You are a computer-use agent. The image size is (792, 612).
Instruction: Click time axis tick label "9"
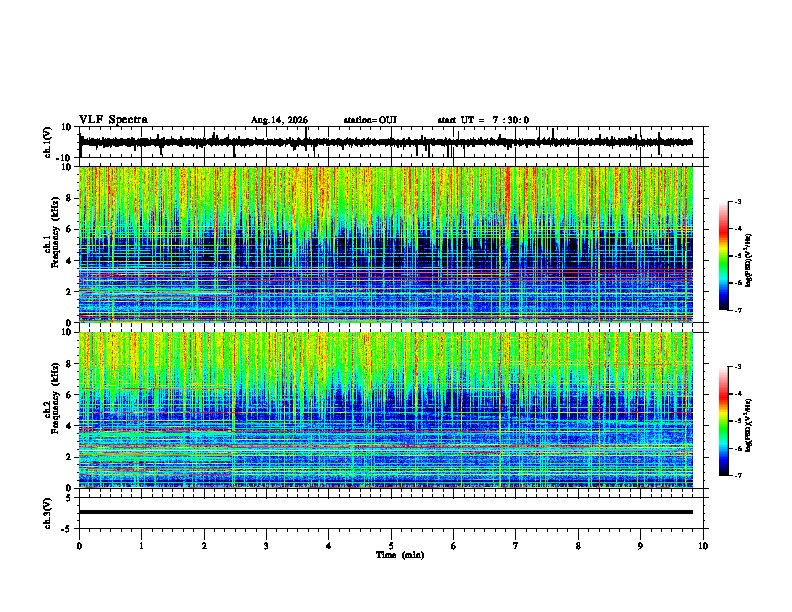[640, 546]
